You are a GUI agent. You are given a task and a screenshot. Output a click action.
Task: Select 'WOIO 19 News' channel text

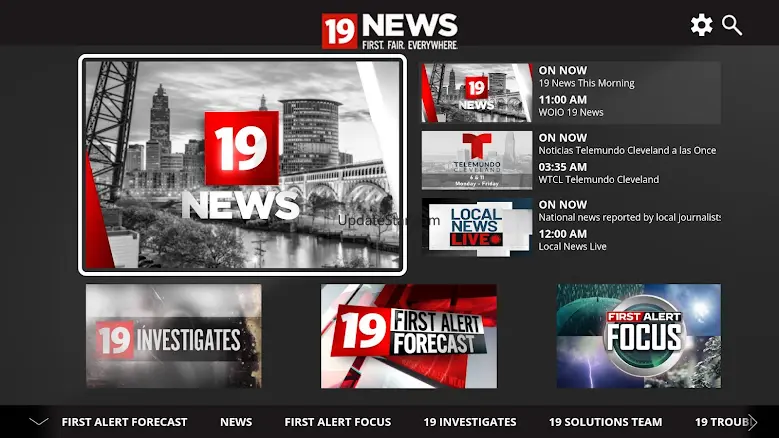coord(571,113)
